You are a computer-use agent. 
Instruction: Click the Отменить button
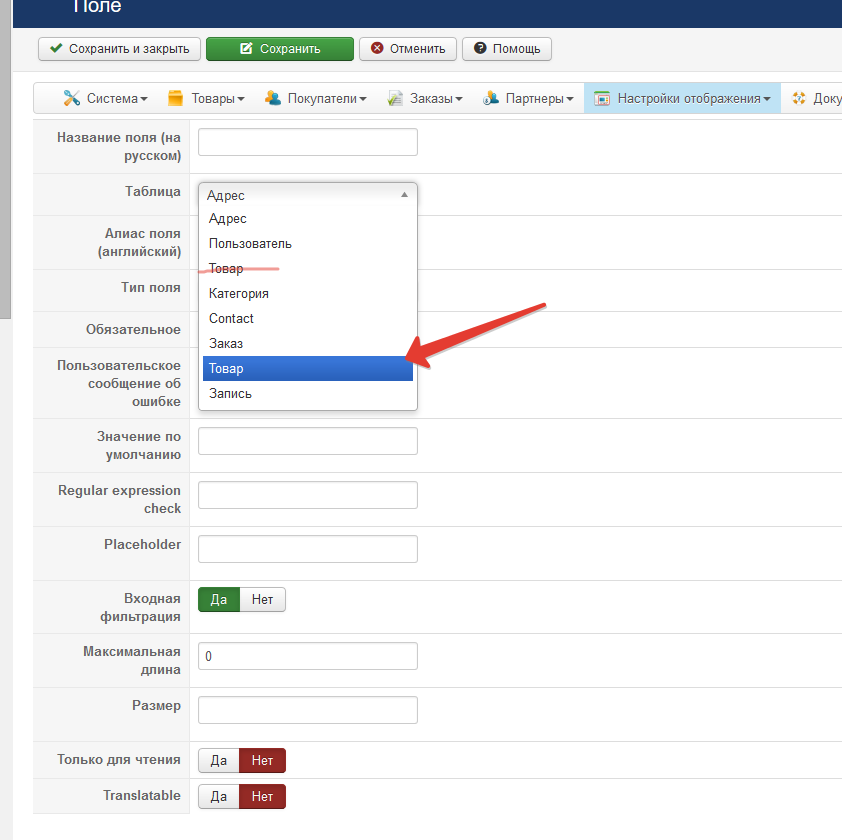(408, 49)
